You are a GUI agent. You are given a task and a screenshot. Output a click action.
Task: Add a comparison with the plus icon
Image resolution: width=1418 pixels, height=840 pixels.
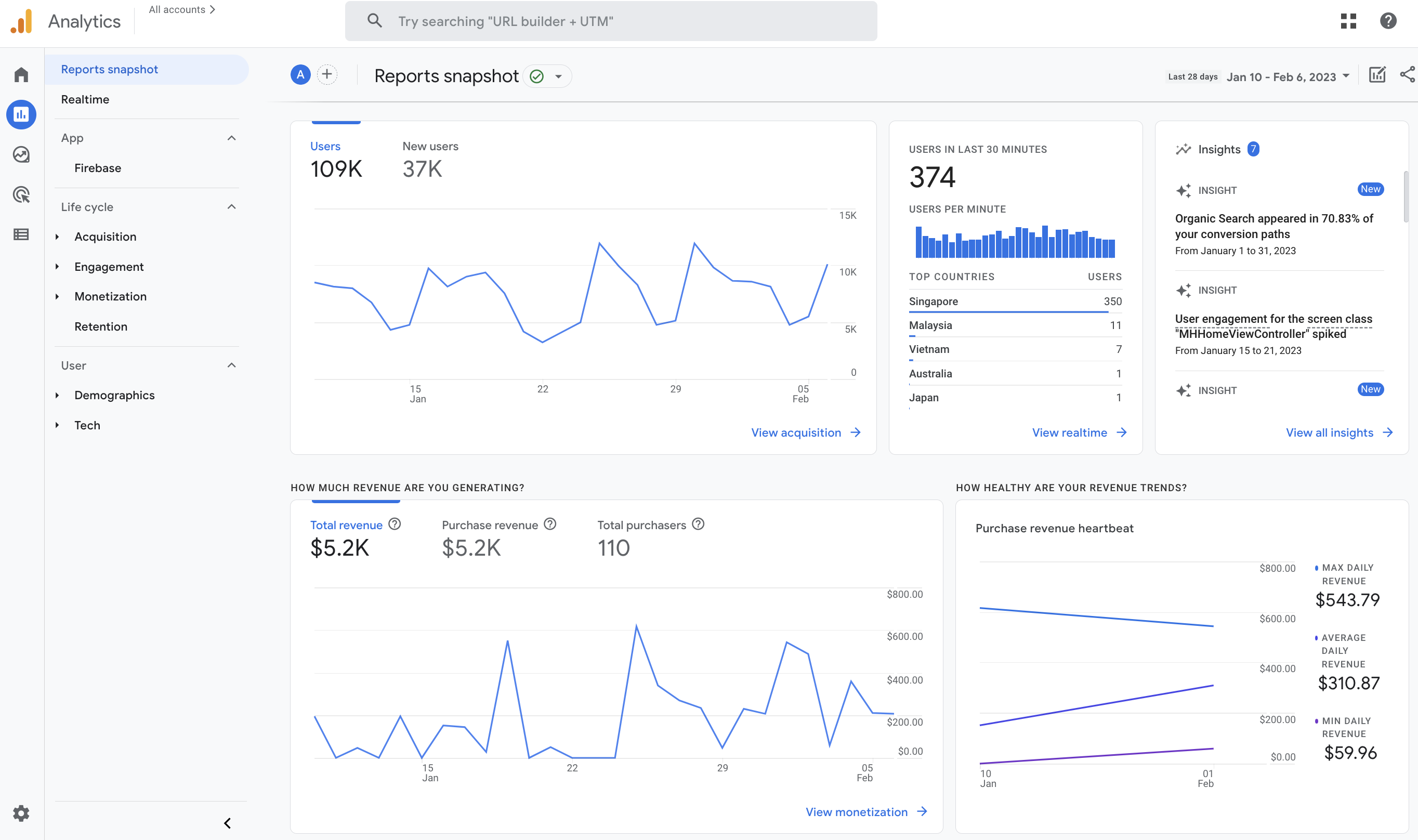coord(327,75)
